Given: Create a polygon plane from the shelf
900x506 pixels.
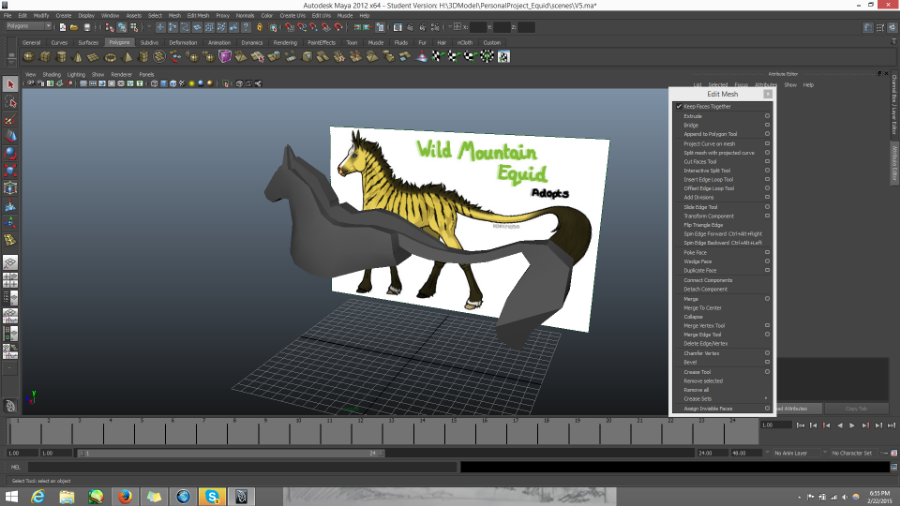Looking at the screenshot, I should coord(93,56).
